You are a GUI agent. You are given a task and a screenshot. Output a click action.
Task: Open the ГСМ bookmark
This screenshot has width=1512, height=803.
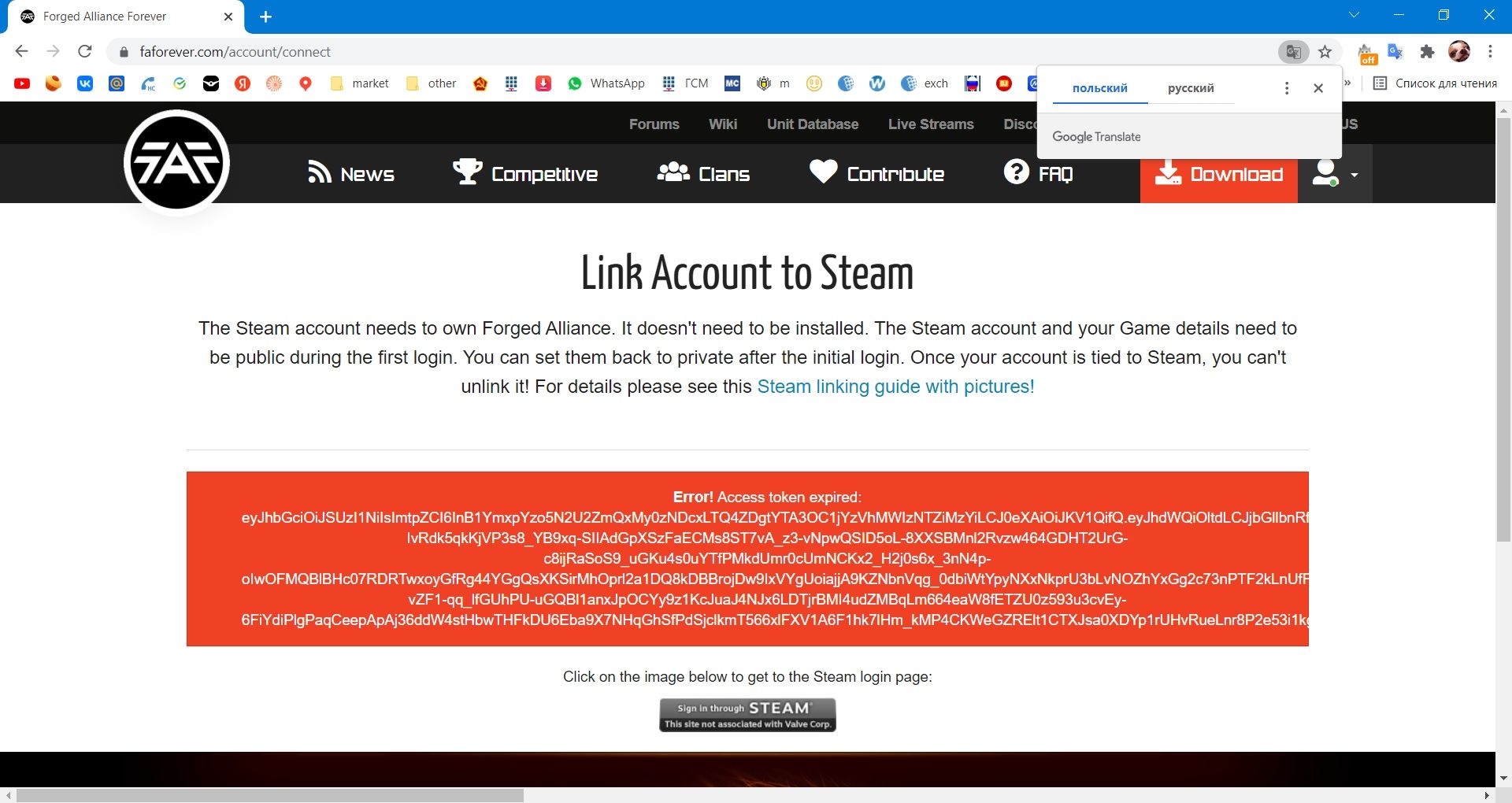[x=684, y=83]
